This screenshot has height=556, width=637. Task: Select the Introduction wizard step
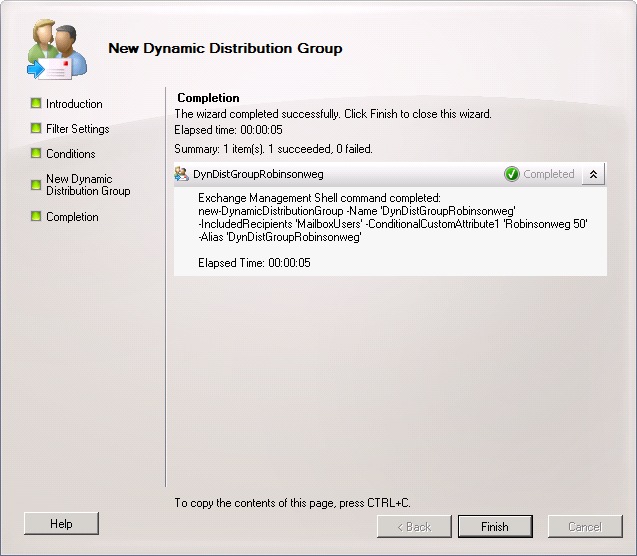click(x=74, y=104)
